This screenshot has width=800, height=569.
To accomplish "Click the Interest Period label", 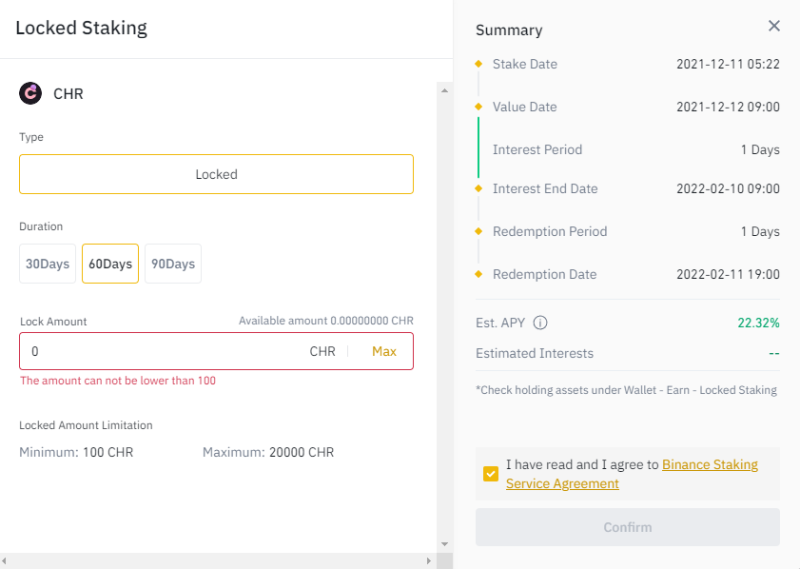I will pos(537,150).
